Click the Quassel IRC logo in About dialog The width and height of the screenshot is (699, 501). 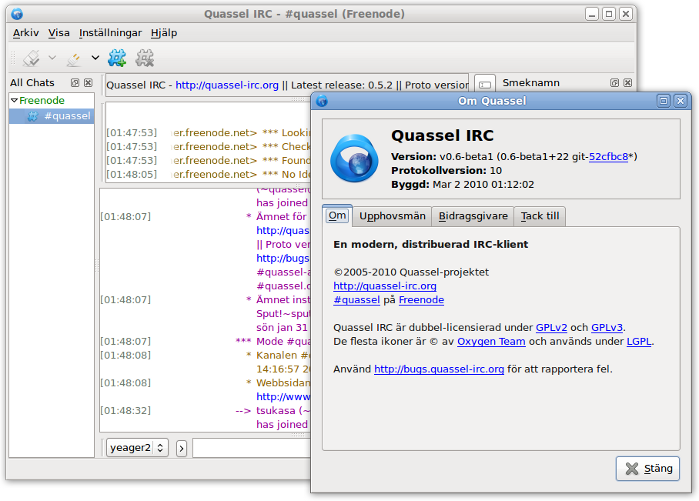[x=354, y=159]
